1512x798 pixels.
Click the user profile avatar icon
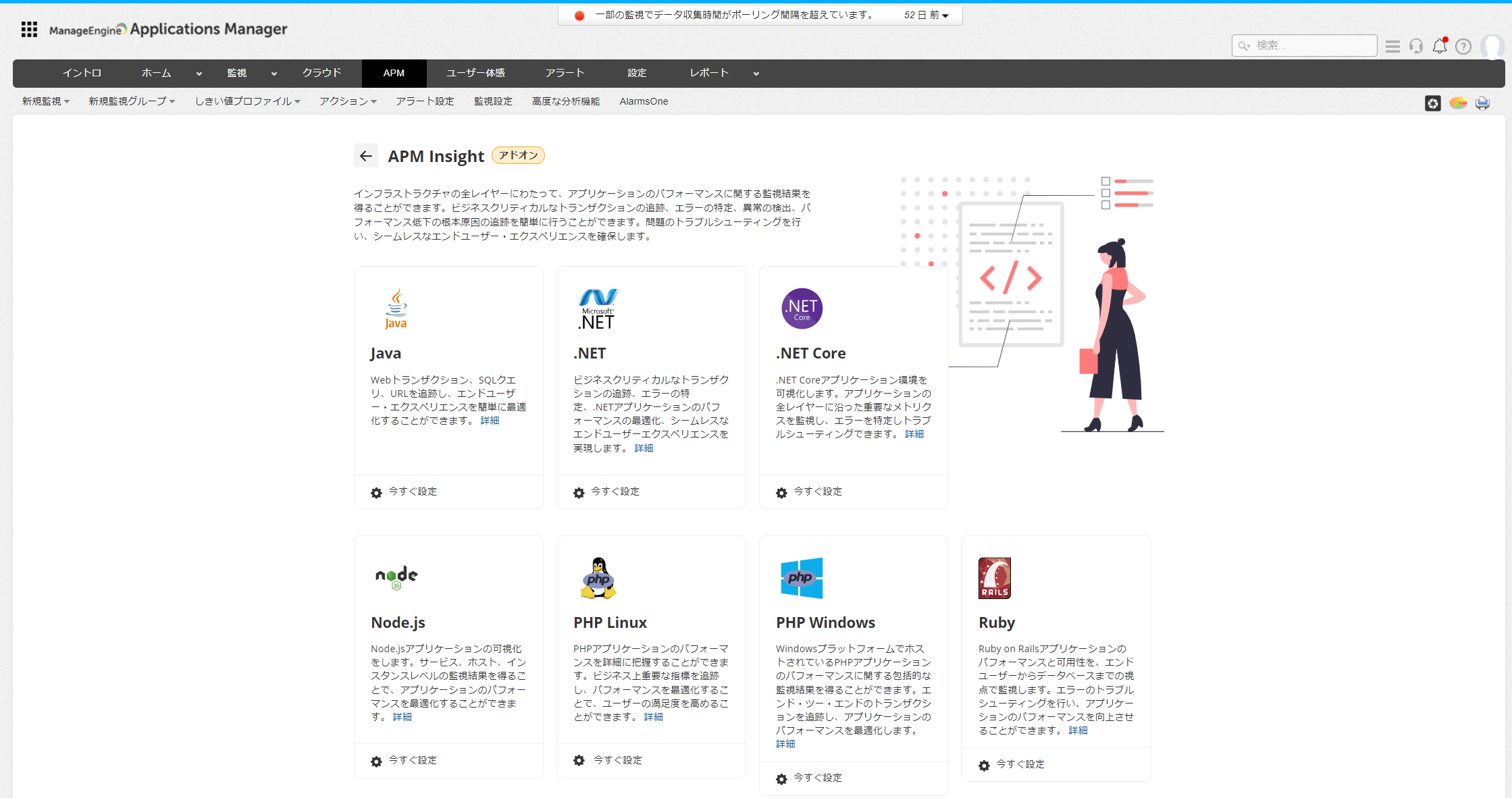pos(1491,46)
